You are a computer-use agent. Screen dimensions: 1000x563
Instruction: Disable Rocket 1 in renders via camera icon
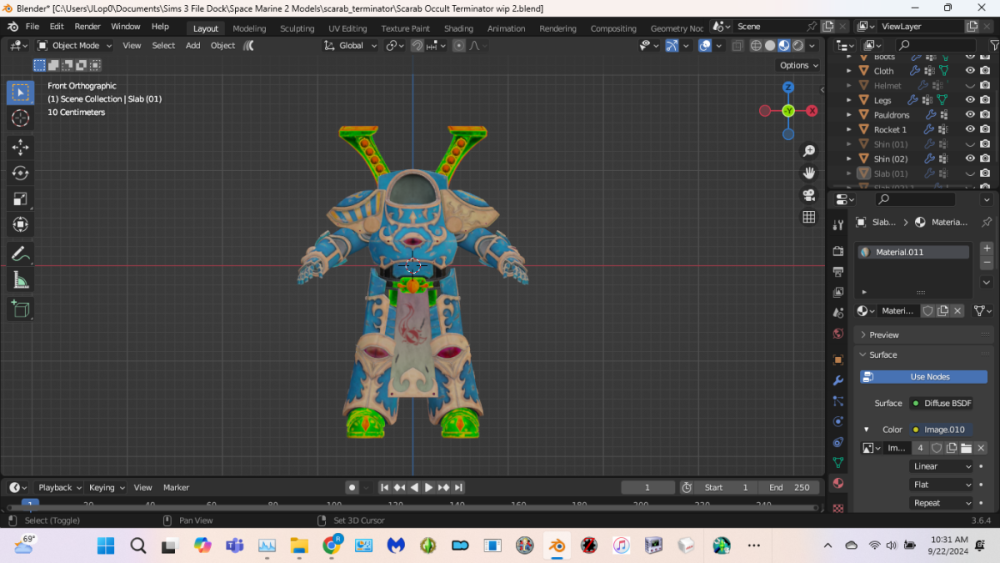(986, 129)
